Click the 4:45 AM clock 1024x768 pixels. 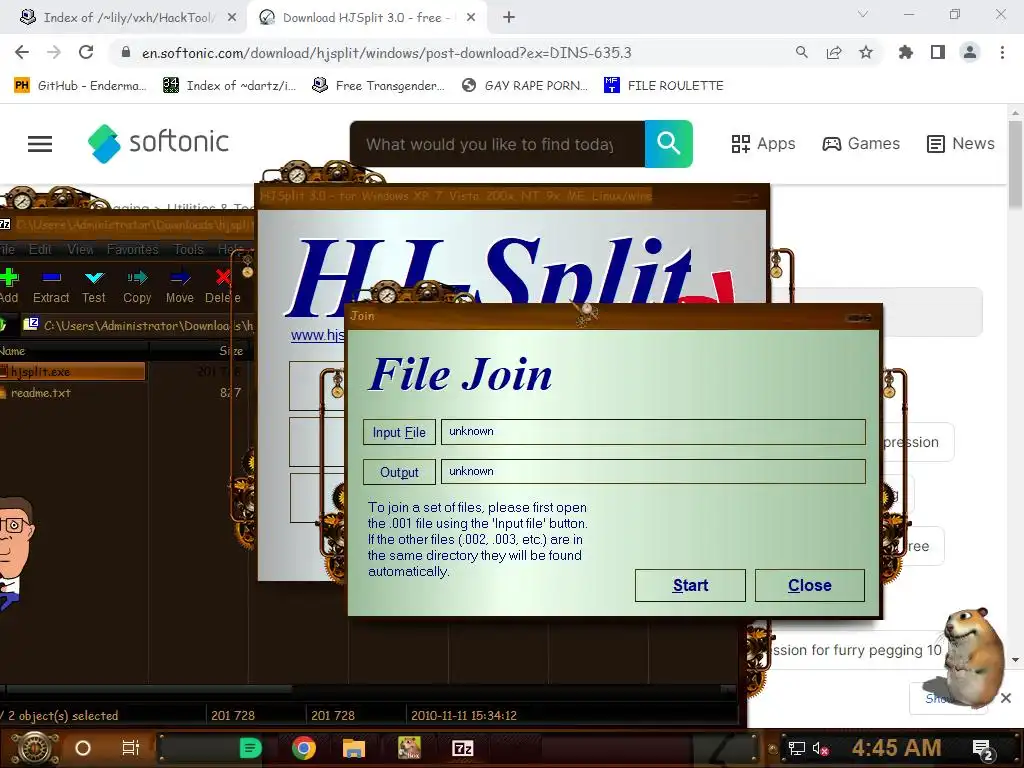pyautogui.click(x=896, y=748)
